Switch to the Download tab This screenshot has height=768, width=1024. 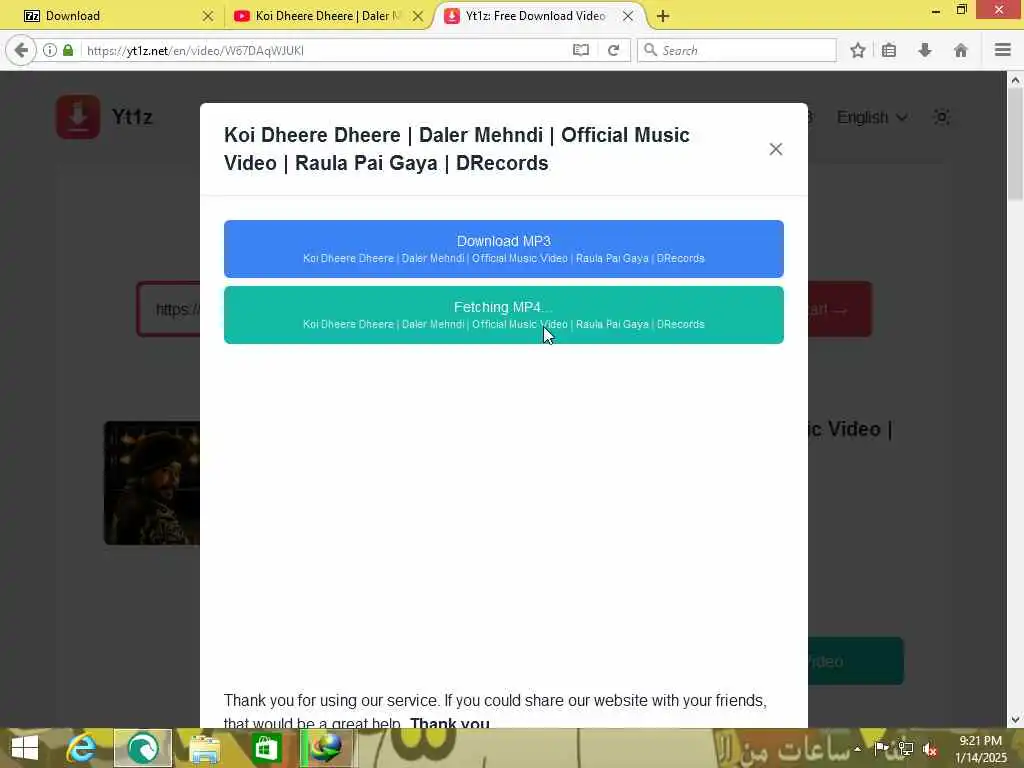point(111,16)
